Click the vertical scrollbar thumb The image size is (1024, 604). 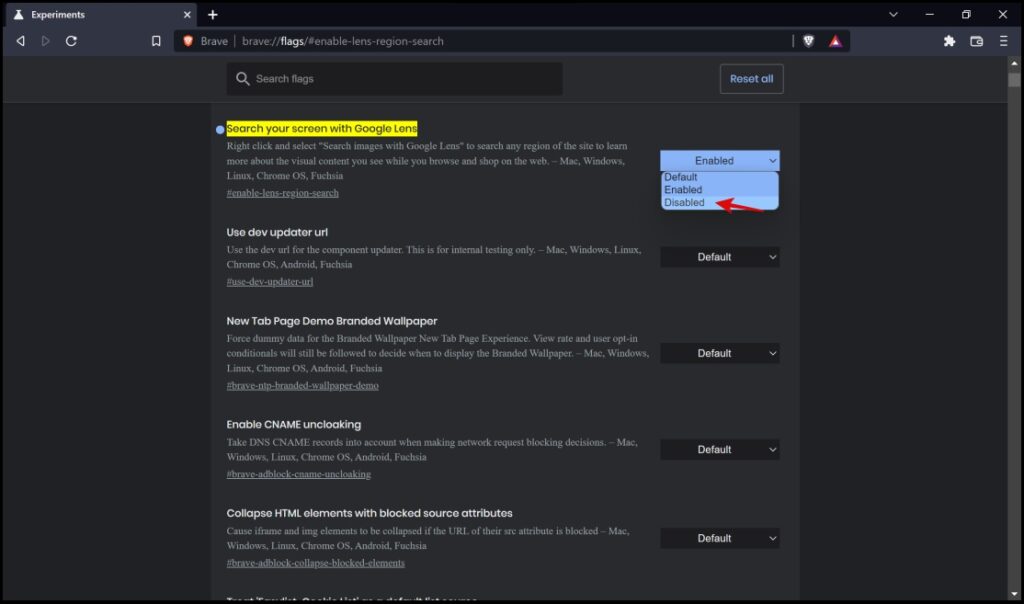click(x=1014, y=79)
